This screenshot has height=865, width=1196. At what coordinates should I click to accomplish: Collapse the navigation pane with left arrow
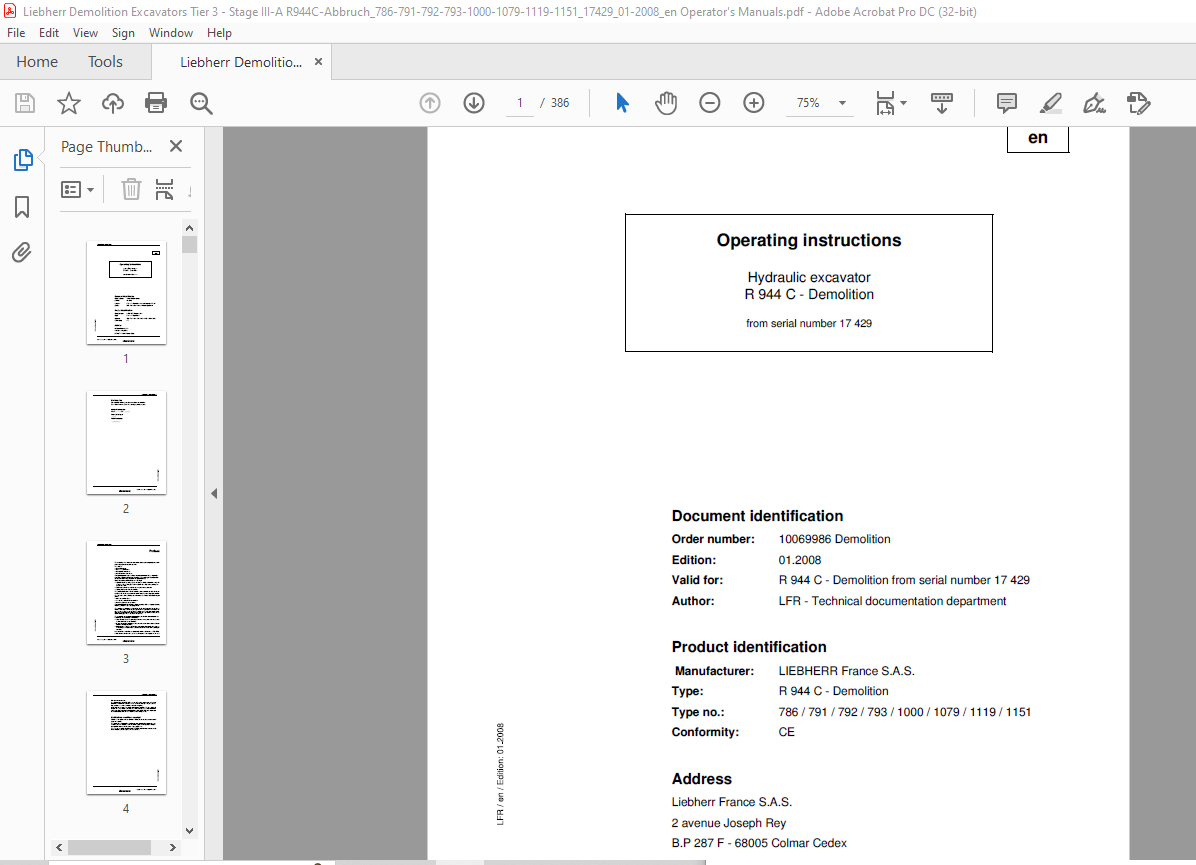[x=214, y=494]
